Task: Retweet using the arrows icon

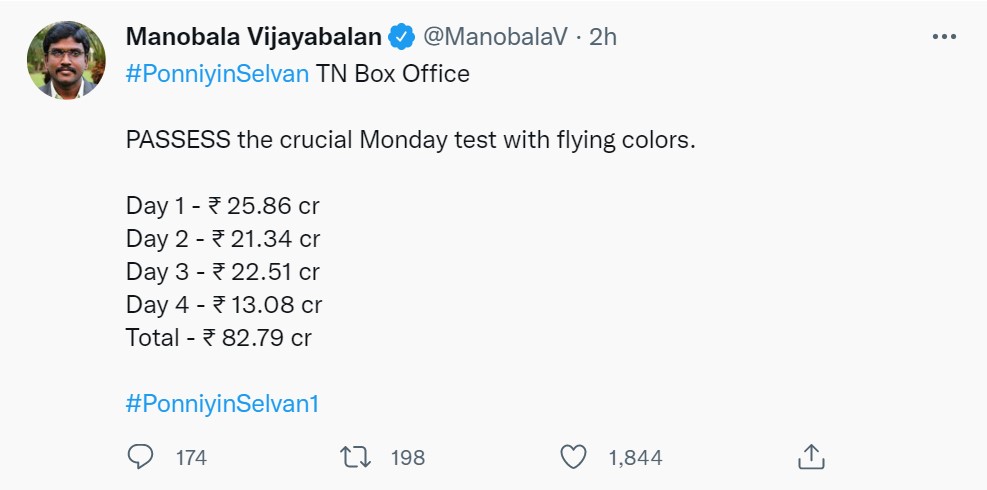Action: (x=355, y=457)
